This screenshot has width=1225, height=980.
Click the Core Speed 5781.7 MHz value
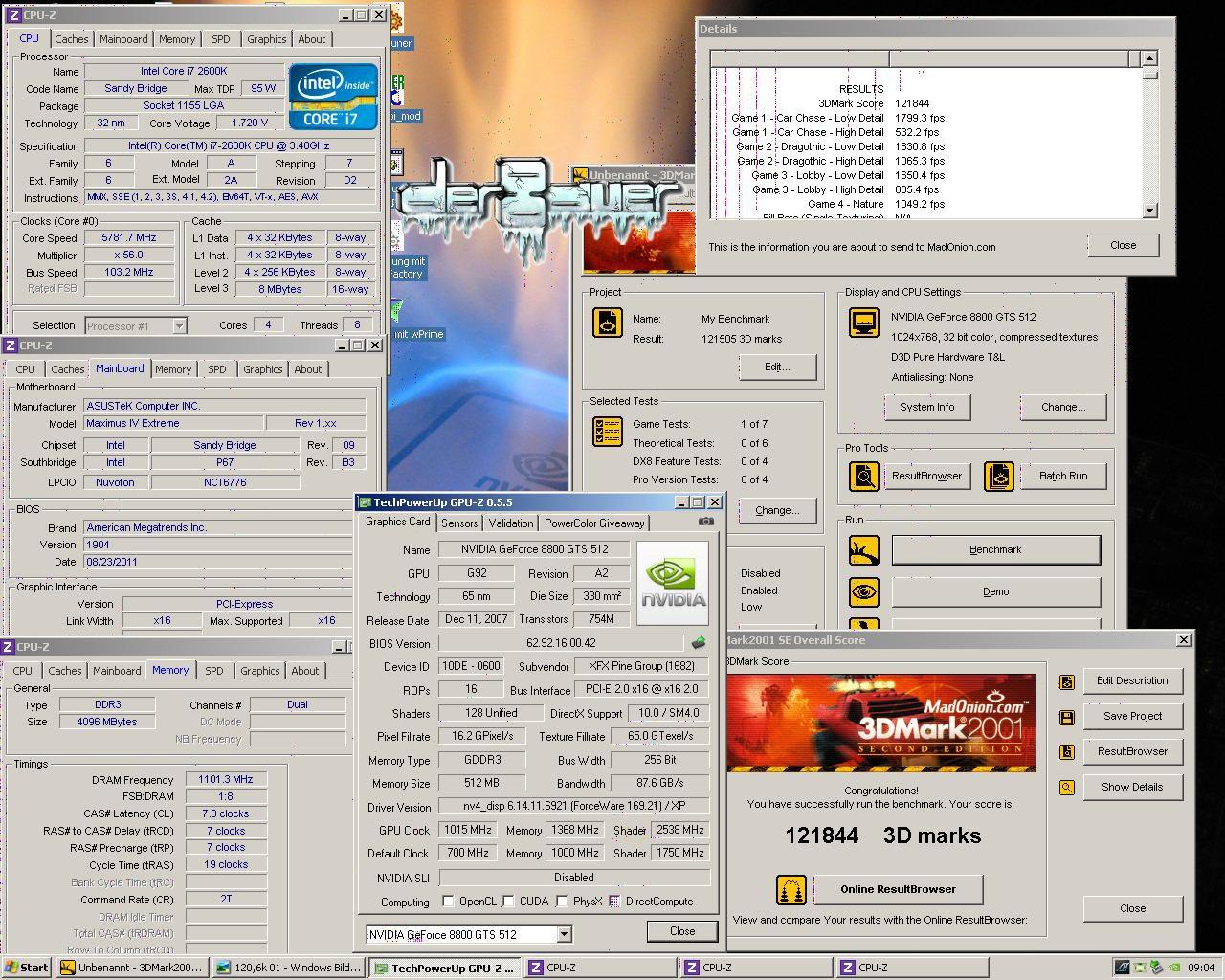point(129,238)
